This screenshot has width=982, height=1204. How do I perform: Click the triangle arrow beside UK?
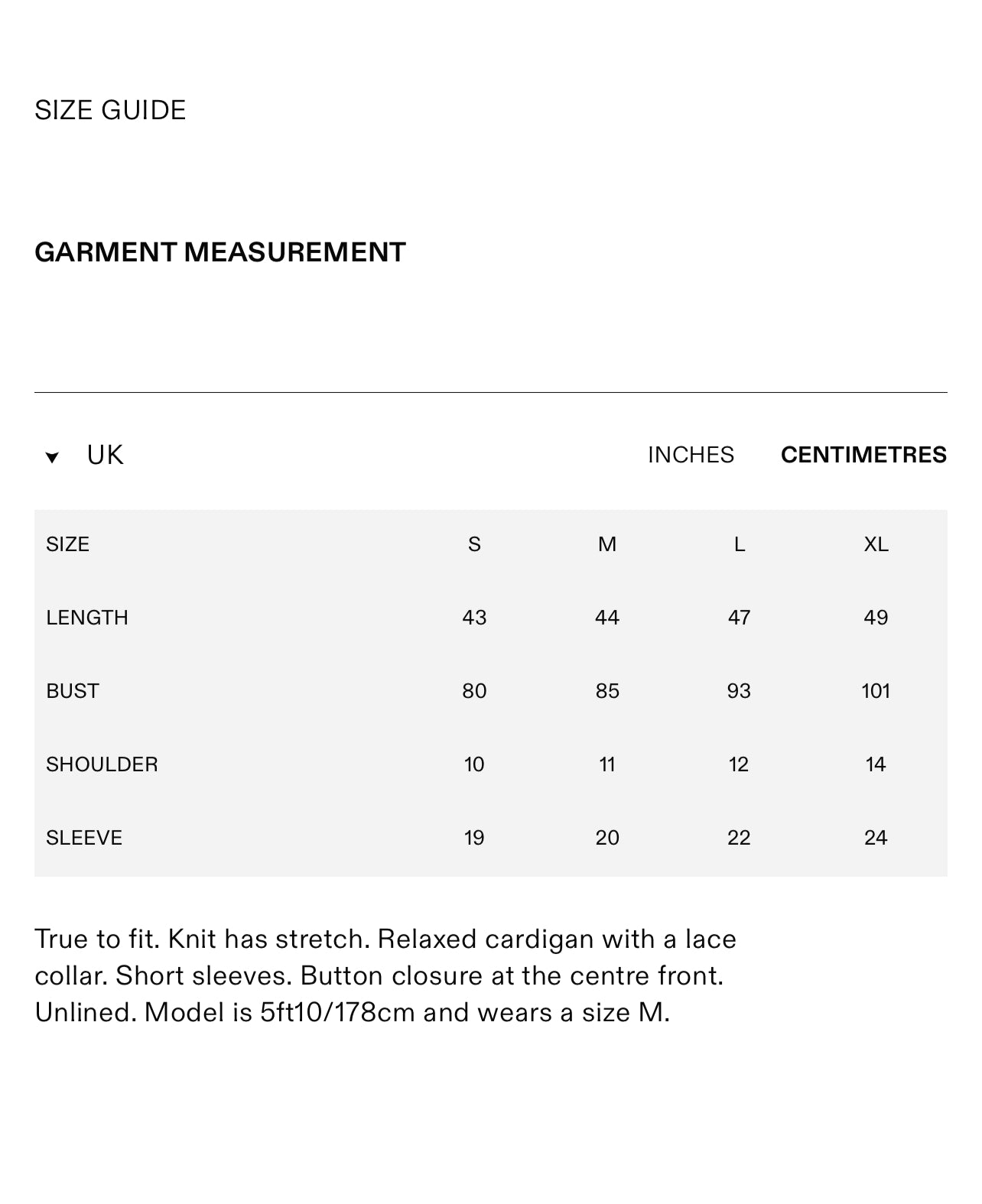[x=52, y=457]
